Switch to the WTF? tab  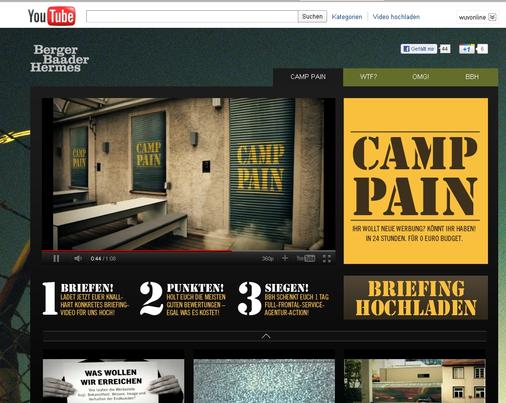pyautogui.click(x=368, y=77)
